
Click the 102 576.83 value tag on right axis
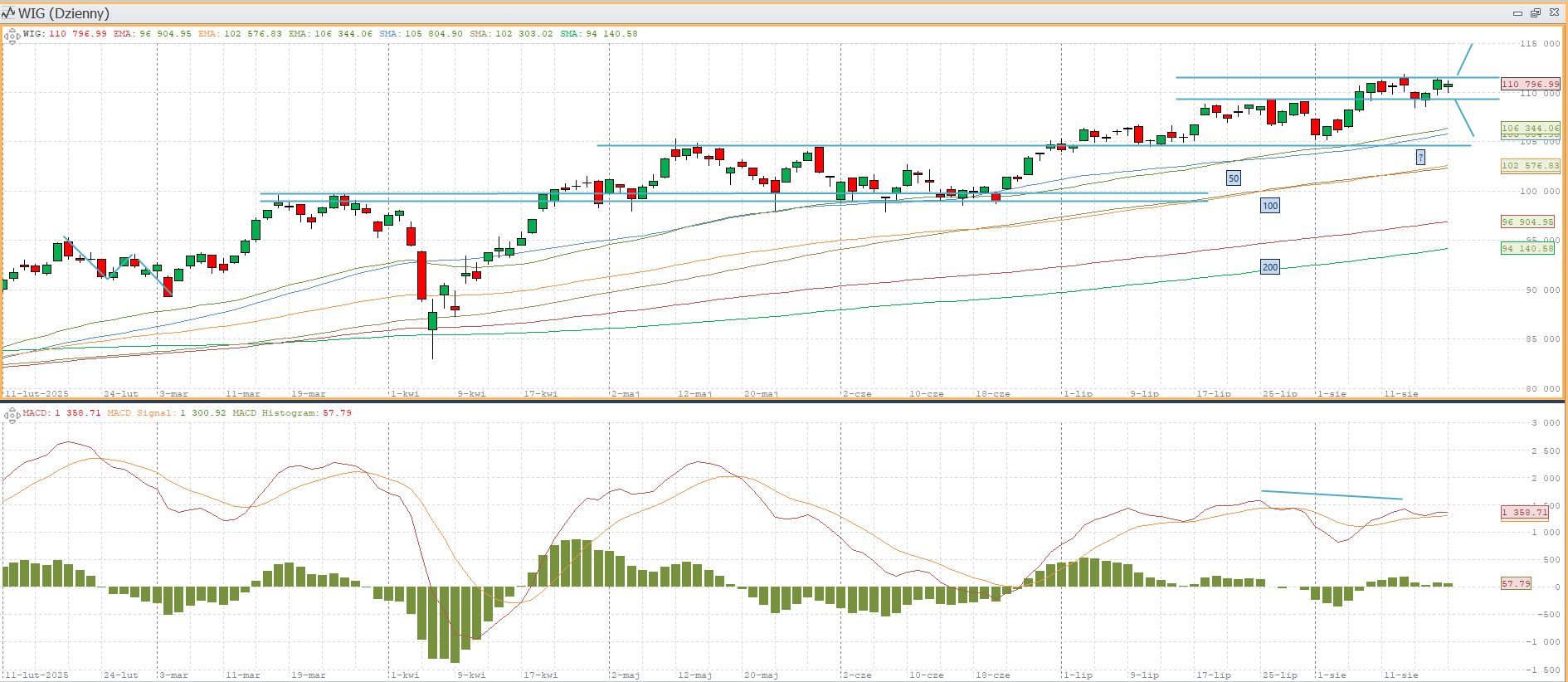click(1530, 166)
